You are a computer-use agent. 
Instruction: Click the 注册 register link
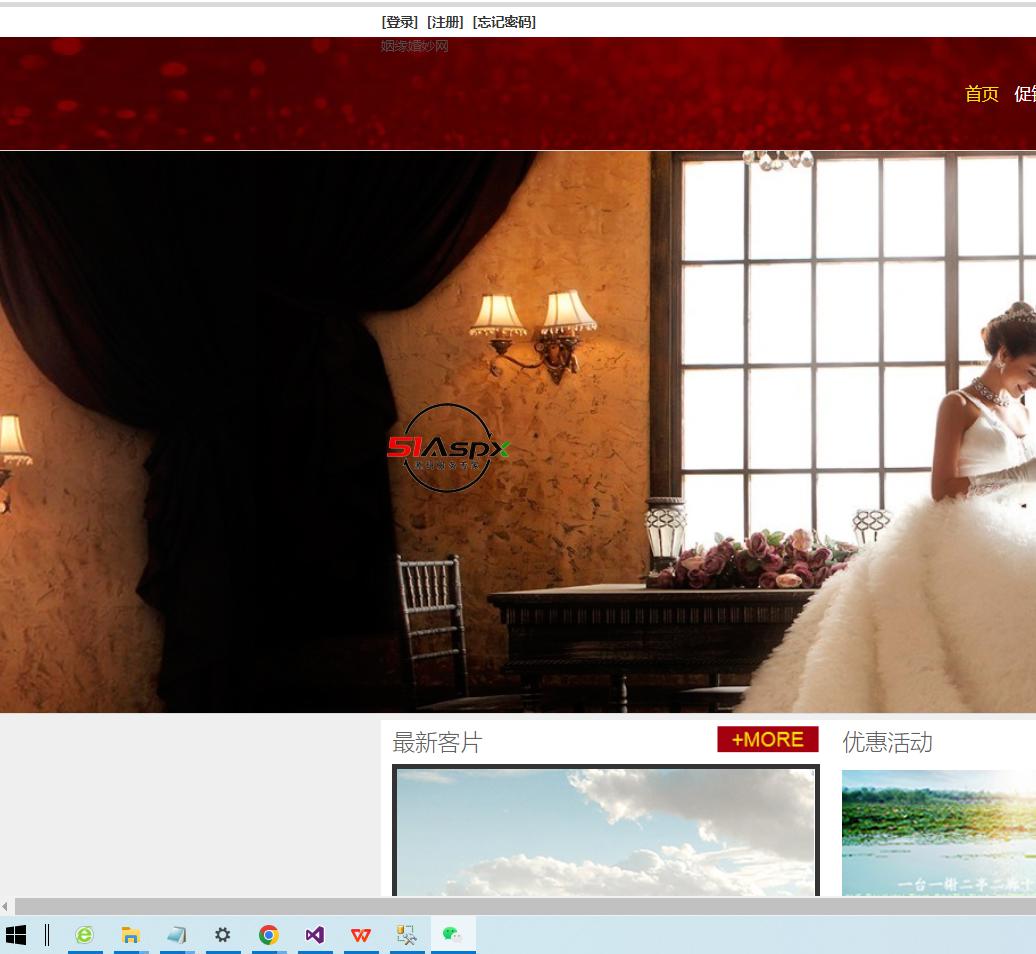pos(445,22)
